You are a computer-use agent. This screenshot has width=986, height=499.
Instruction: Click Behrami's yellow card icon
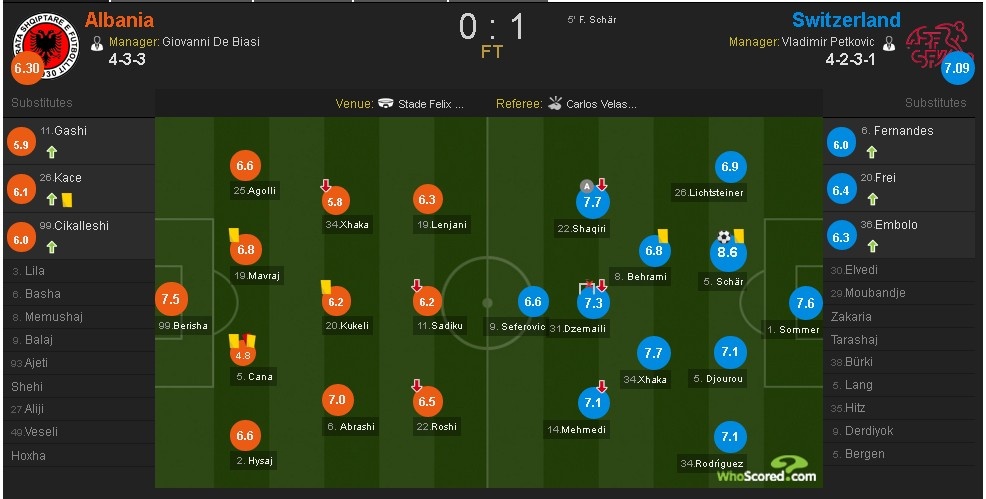point(662,235)
